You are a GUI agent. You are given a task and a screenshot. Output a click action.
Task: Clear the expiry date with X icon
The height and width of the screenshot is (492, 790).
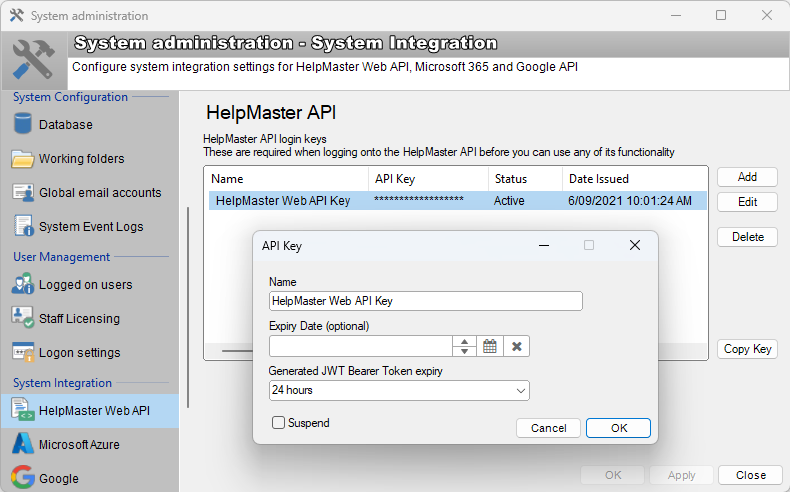click(516, 346)
